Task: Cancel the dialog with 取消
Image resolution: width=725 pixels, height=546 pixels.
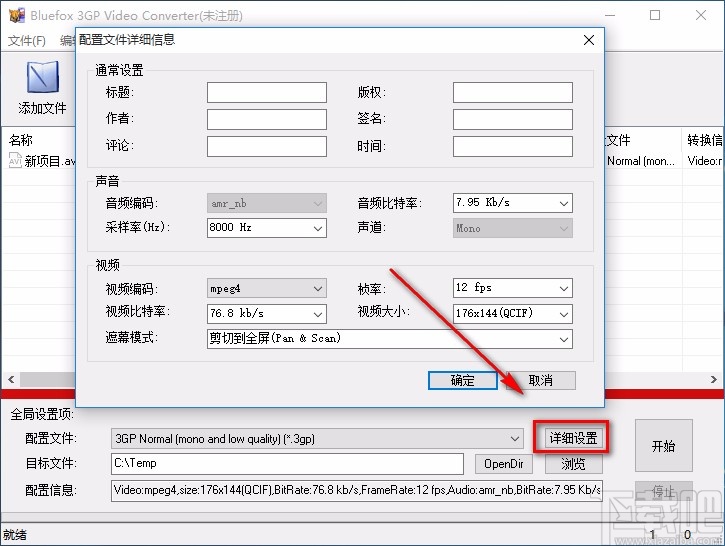Action: click(x=541, y=380)
